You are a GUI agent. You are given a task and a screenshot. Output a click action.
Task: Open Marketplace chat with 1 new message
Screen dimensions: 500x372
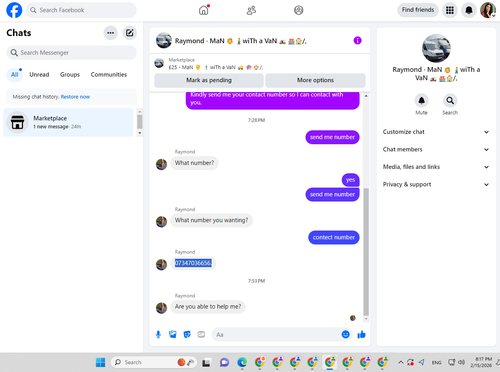68,122
